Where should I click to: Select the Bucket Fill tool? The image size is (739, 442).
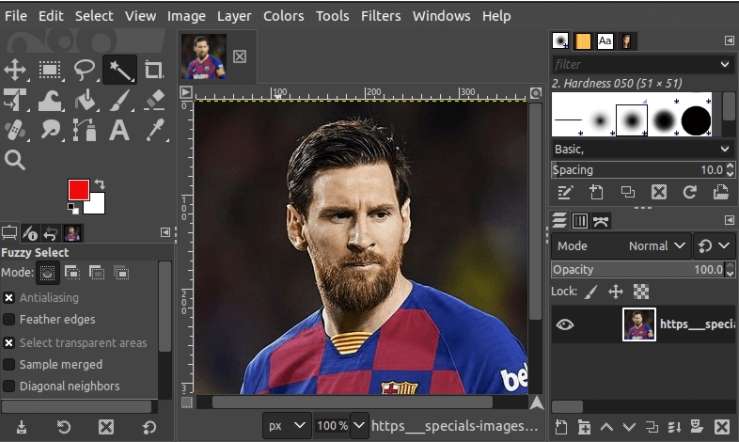(x=85, y=100)
